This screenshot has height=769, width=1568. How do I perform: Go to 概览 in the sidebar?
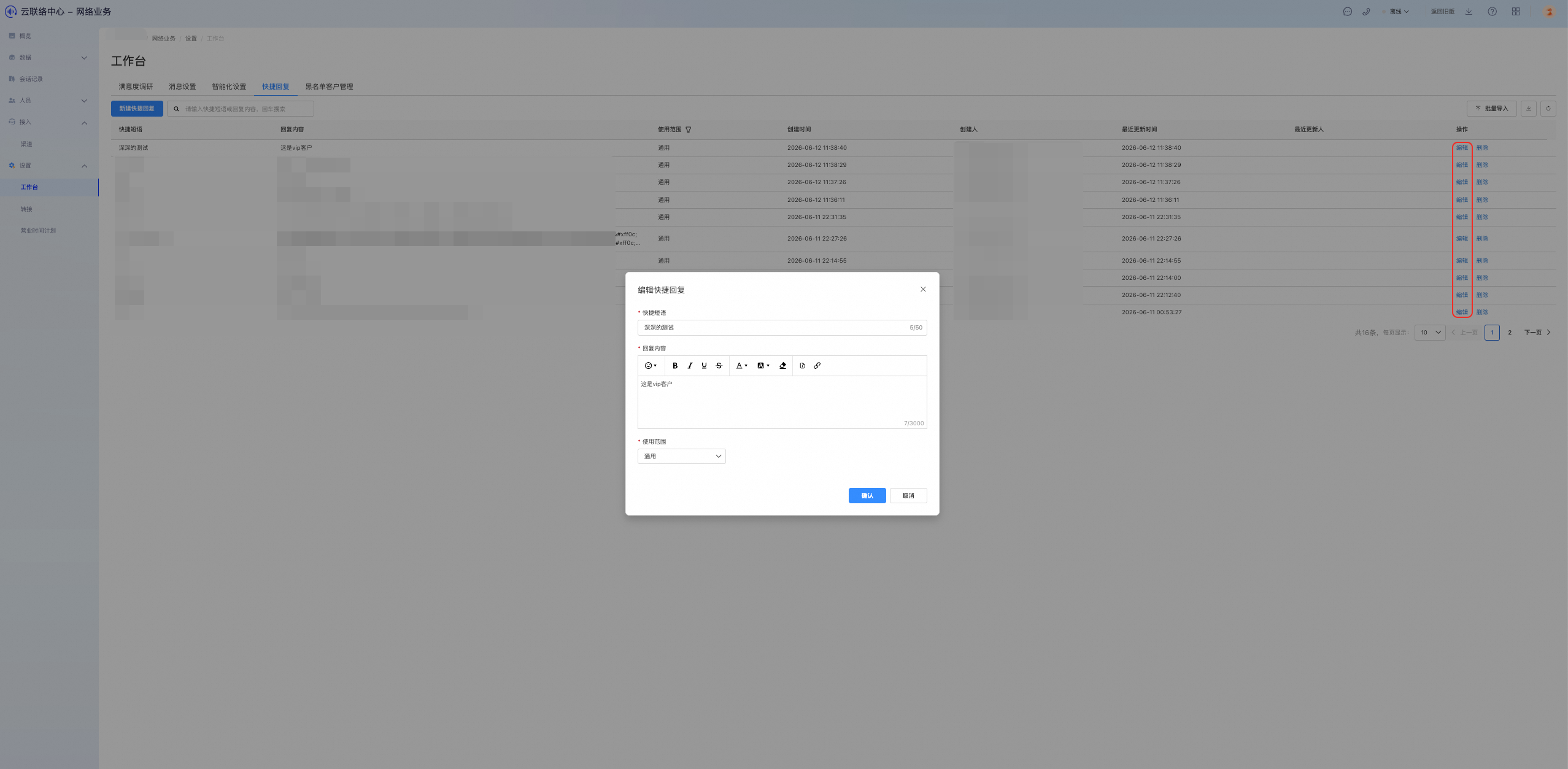click(x=49, y=36)
